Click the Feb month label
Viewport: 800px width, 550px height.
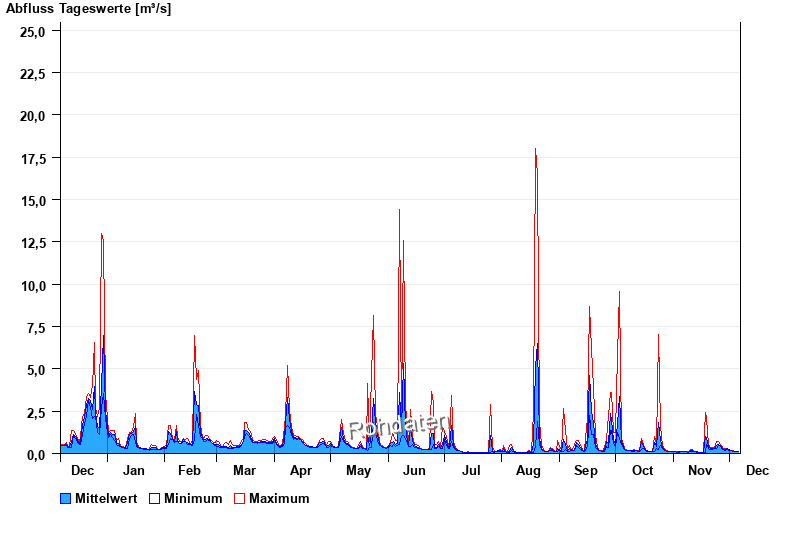[189, 471]
